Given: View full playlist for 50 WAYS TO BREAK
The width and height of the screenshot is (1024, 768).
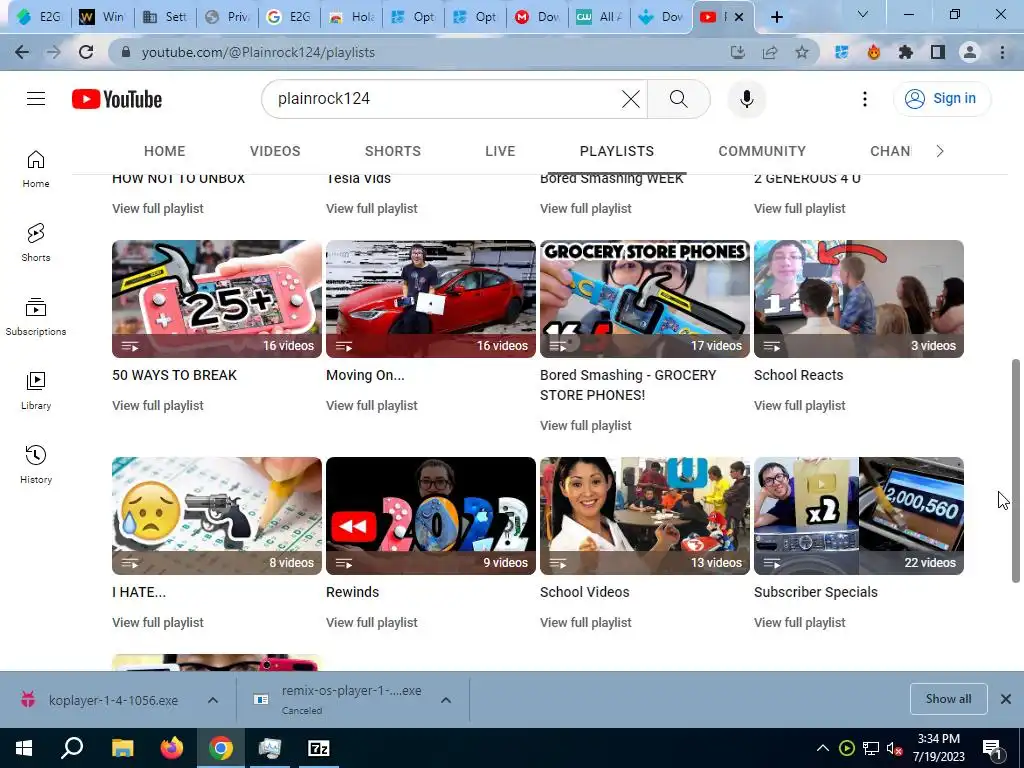Looking at the screenshot, I should coord(157,406).
